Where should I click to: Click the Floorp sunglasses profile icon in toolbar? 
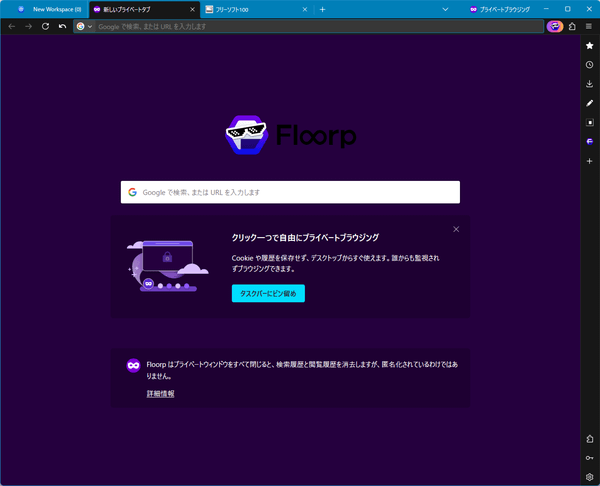(555, 26)
